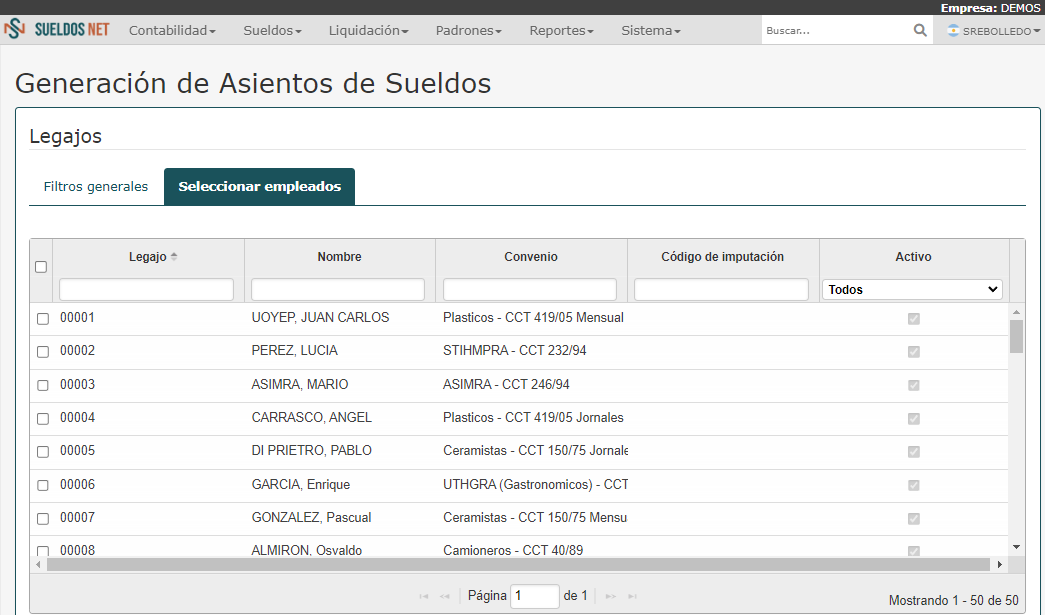This screenshot has height=615, width=1045.
Task: Focus the Buscar search field
Action: tap(836, 31)
